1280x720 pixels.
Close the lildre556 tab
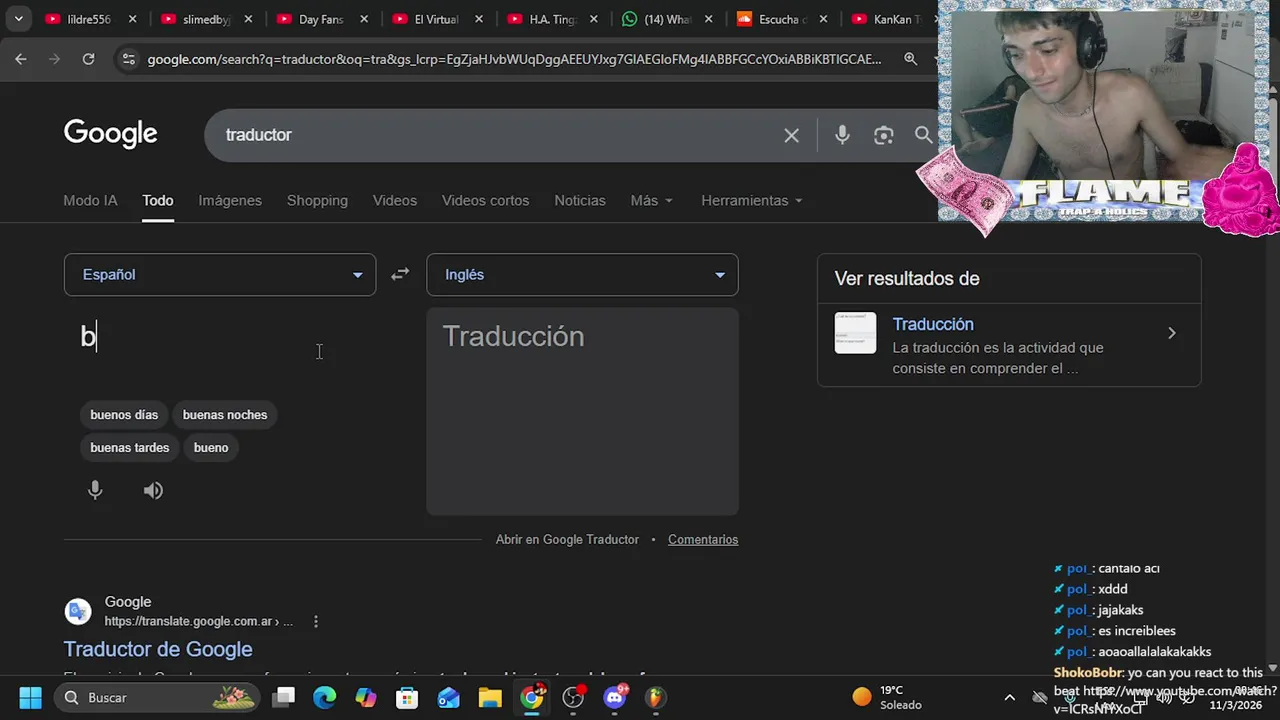[x=132, y=19]
